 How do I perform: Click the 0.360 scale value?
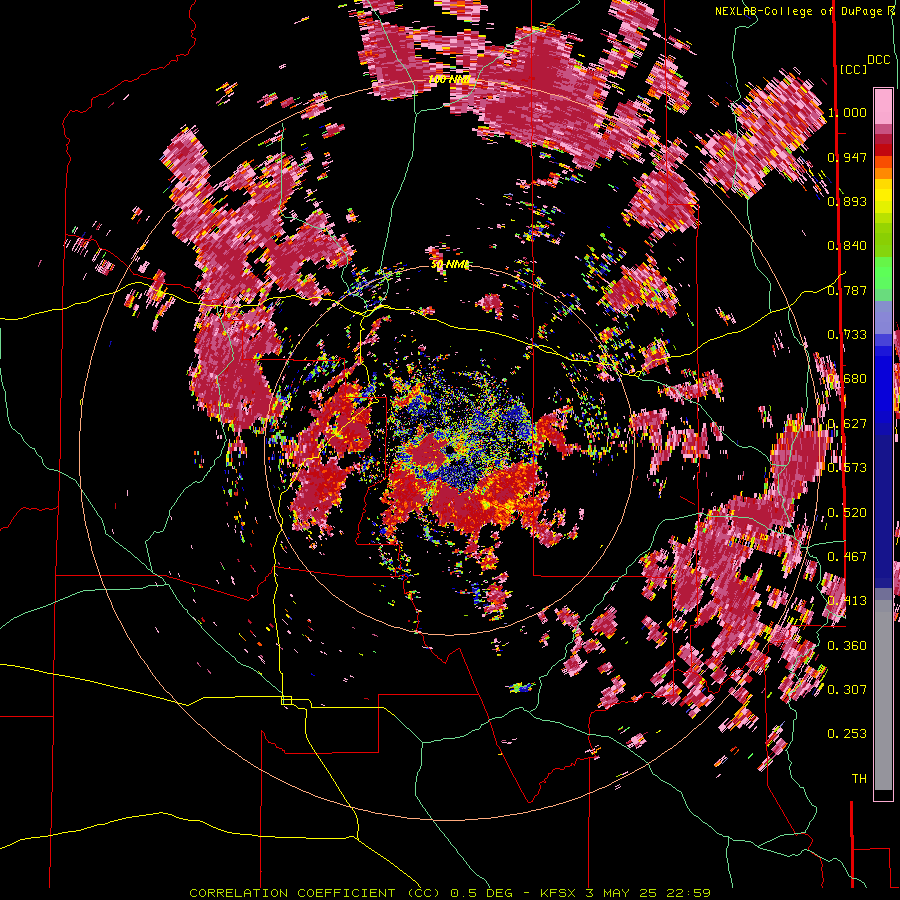point(847,646)
